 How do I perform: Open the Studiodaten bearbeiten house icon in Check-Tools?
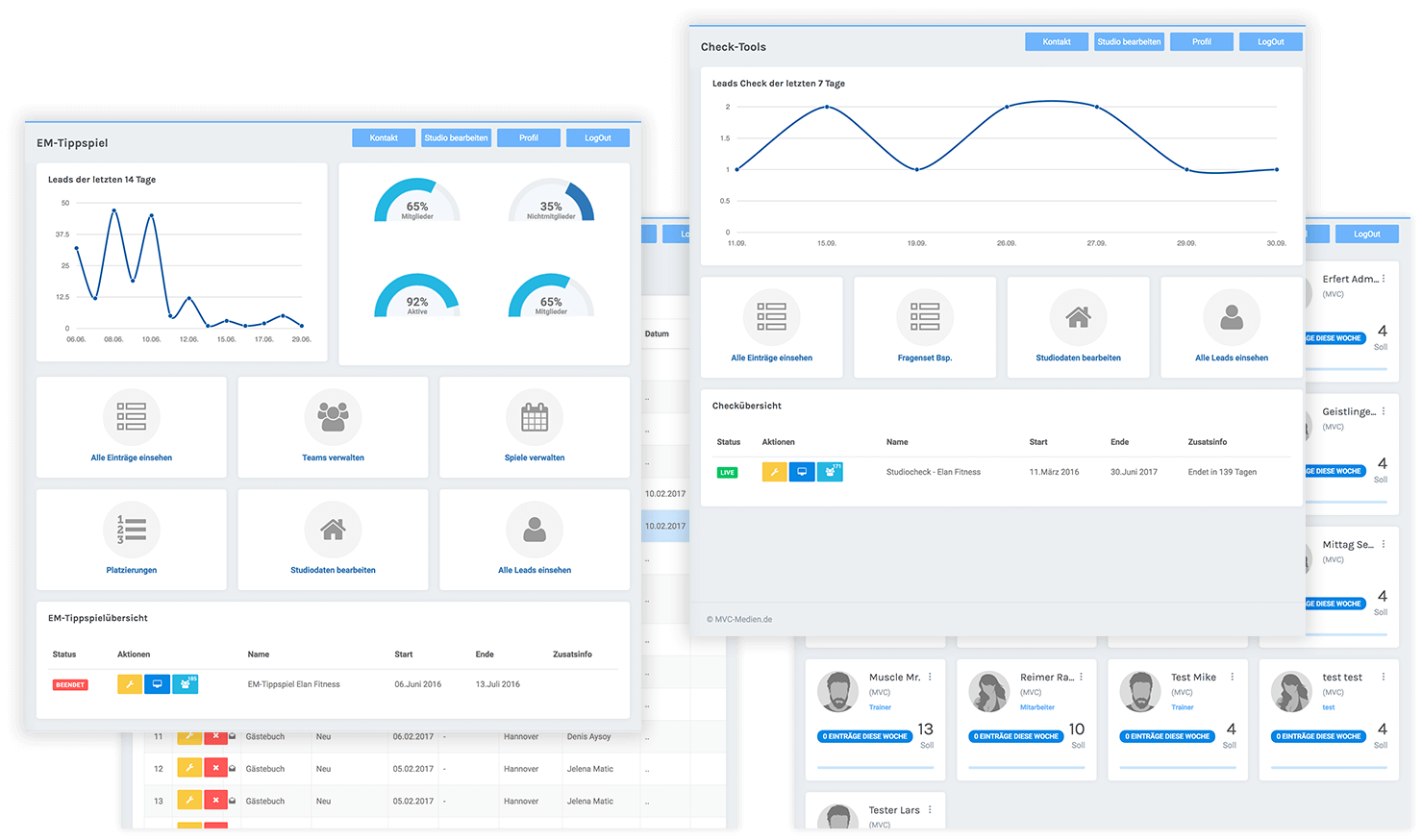(x=1078, y=316)
